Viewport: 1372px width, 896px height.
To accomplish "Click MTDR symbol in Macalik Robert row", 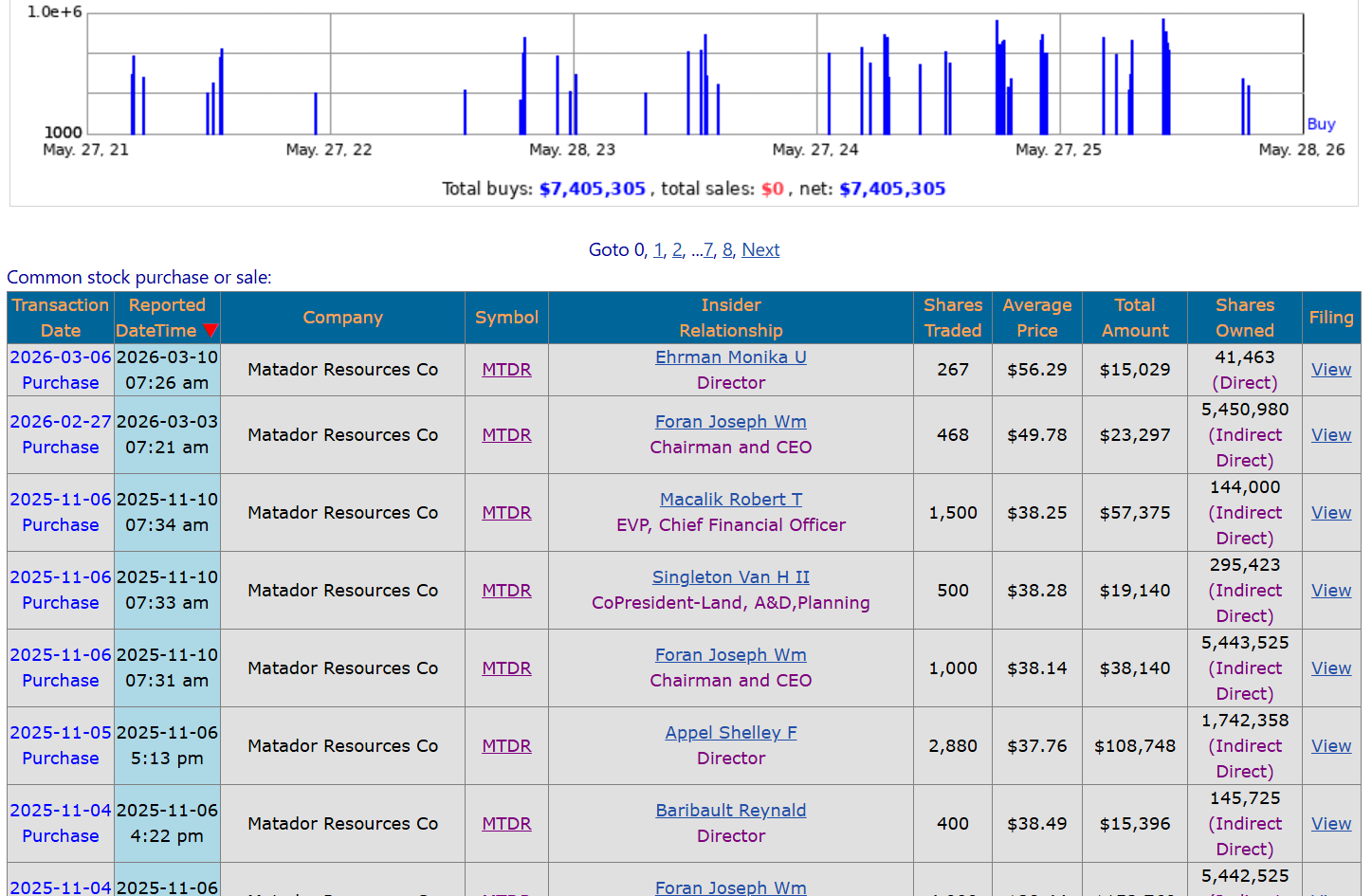I will point(506,512).
